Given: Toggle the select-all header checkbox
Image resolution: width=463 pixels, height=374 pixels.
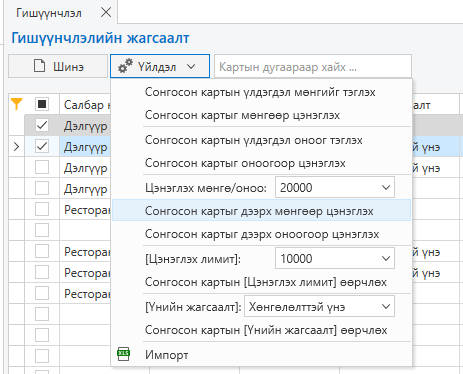Looking at the screenshot, I should click(42, 104).
